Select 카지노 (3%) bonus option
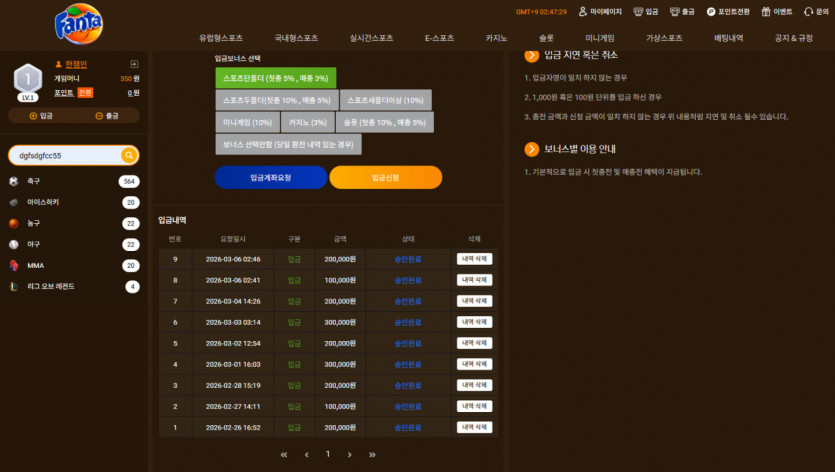 (x=307, y=122)
